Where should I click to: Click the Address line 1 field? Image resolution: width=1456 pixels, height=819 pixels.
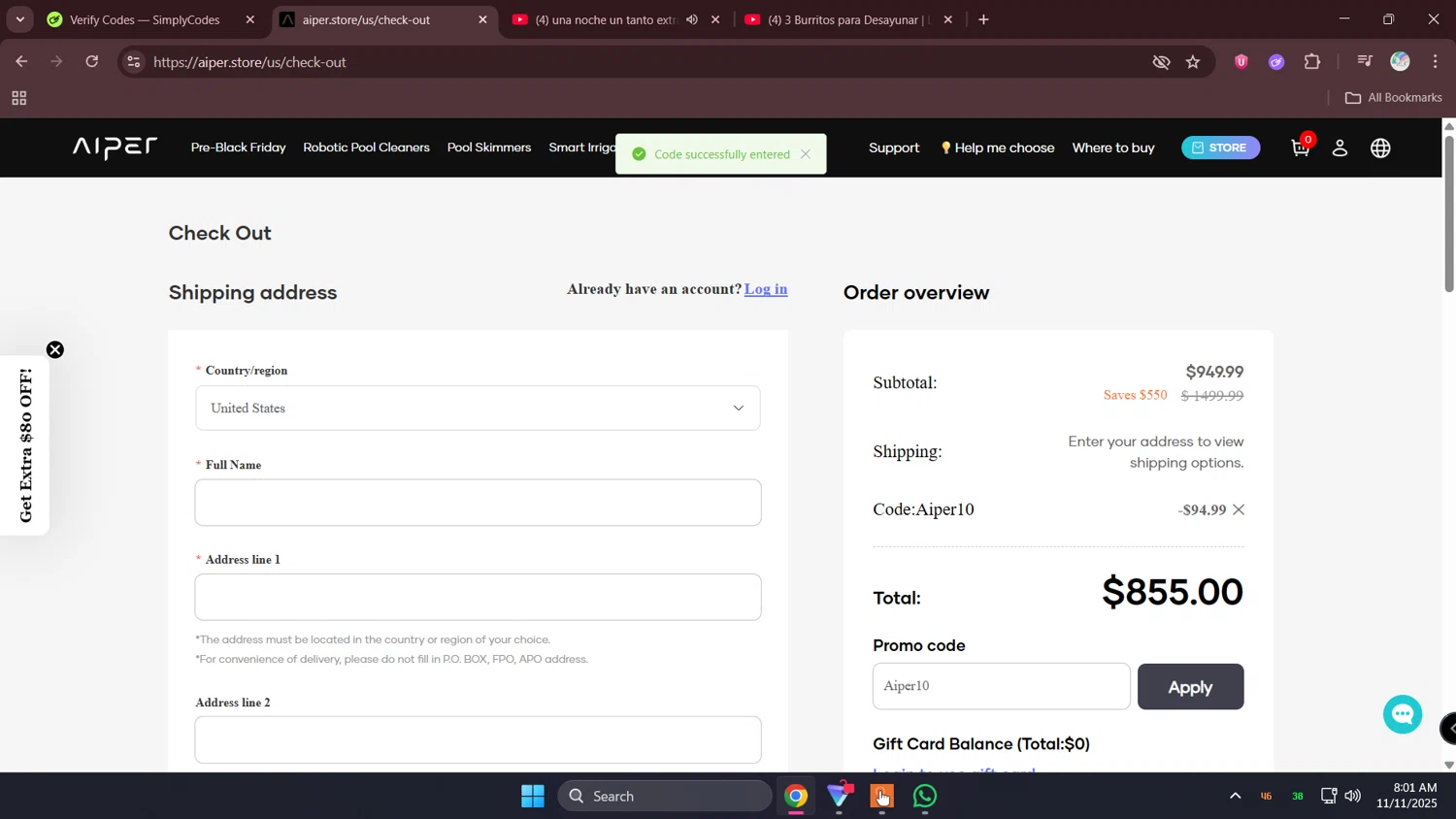tap(478, 597)
